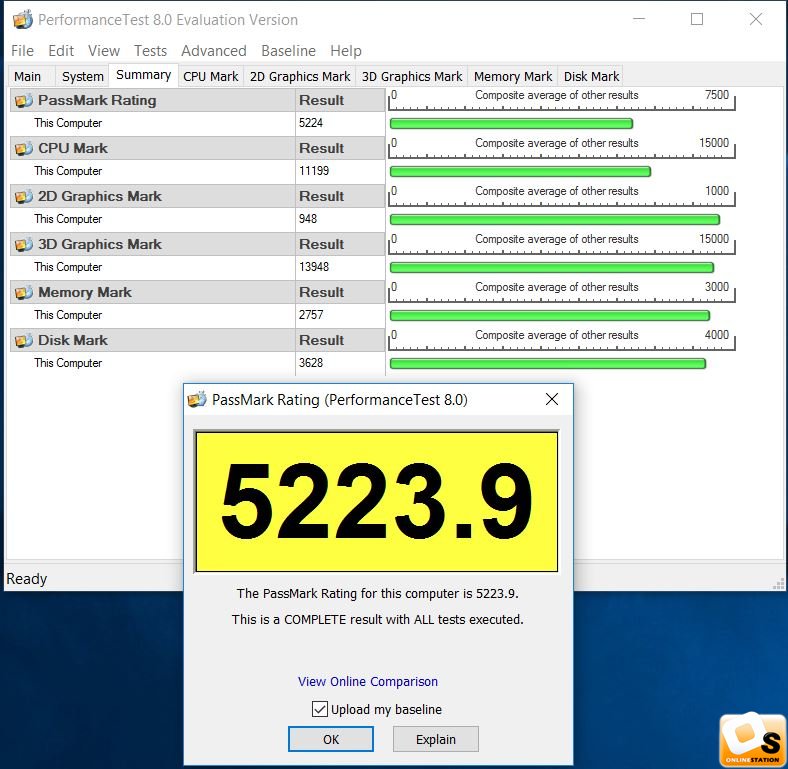The image size is (788, 769).
Task: Open the Baseline menu
Action: (x=288, y=51)
